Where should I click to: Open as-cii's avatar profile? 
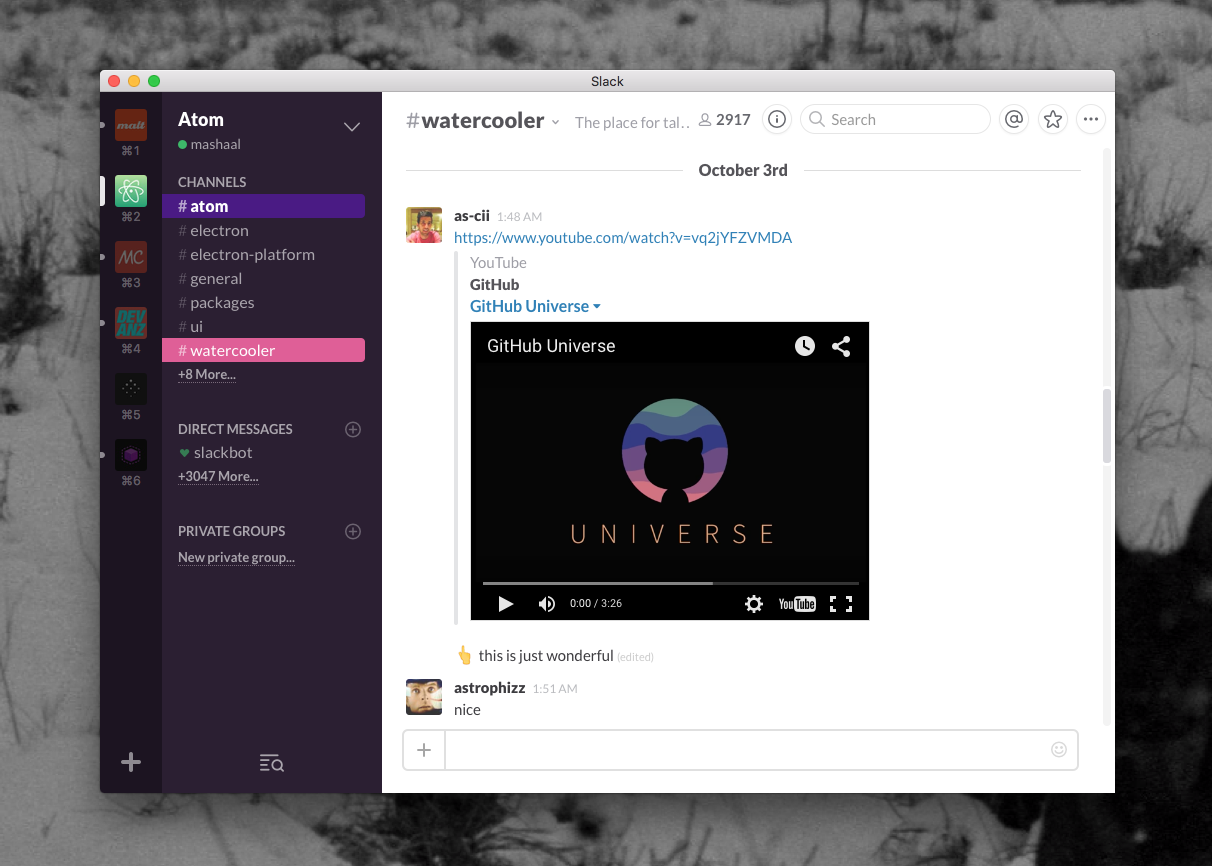click(424, 225)
